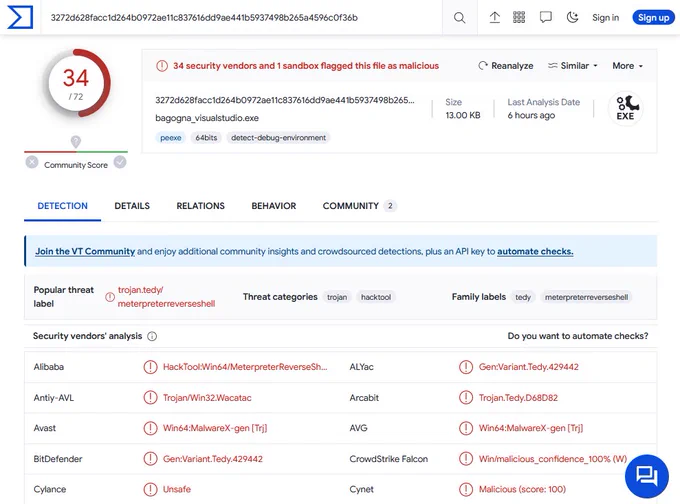
Task: Click the 64bits tag
Action: tap(206, 138)
